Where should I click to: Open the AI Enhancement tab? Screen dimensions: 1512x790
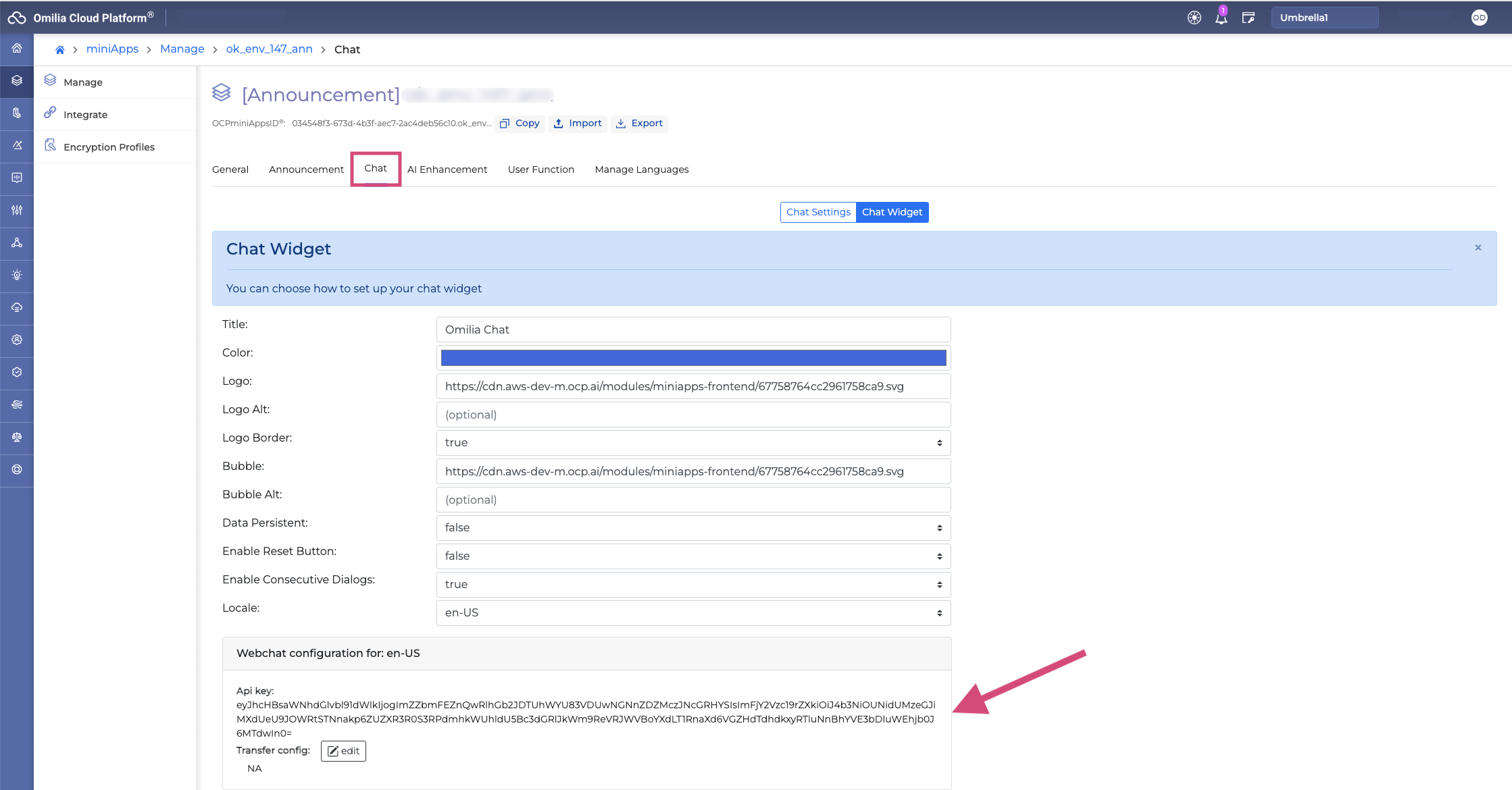click(447, 169)
